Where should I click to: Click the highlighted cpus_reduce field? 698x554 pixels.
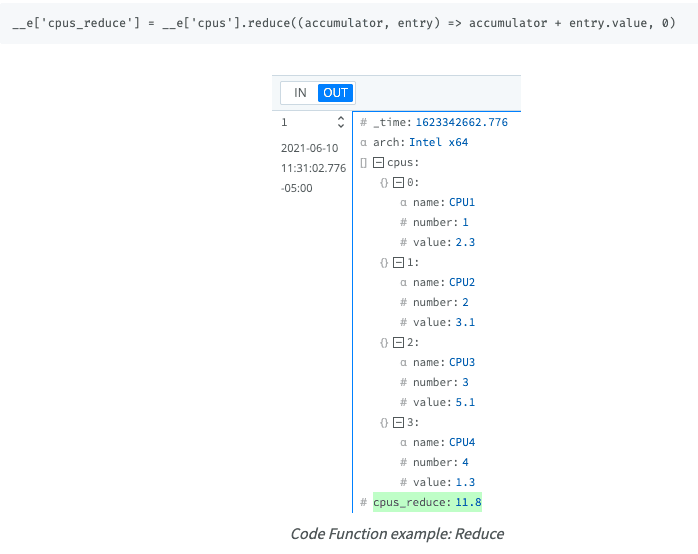click(x=427, y=502)
